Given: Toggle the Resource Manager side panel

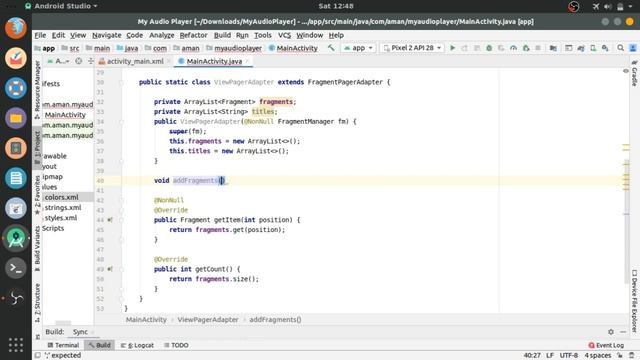Looking at the screenshot, I should point(37,90).
